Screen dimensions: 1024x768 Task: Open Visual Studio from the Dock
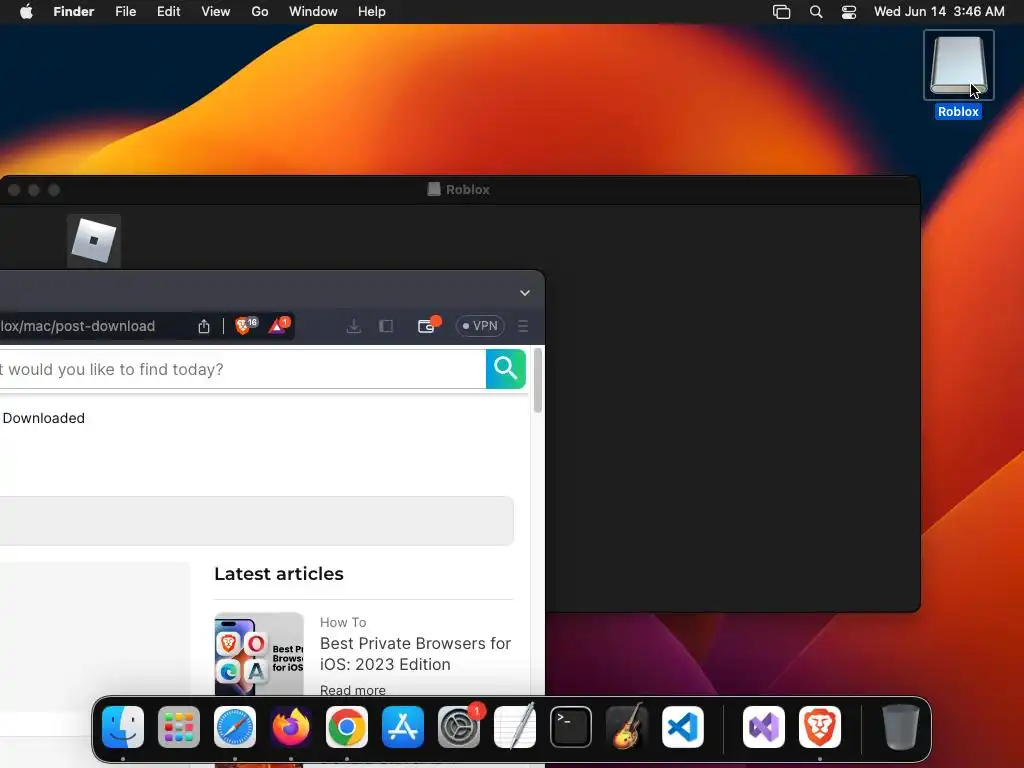(764, 727)
